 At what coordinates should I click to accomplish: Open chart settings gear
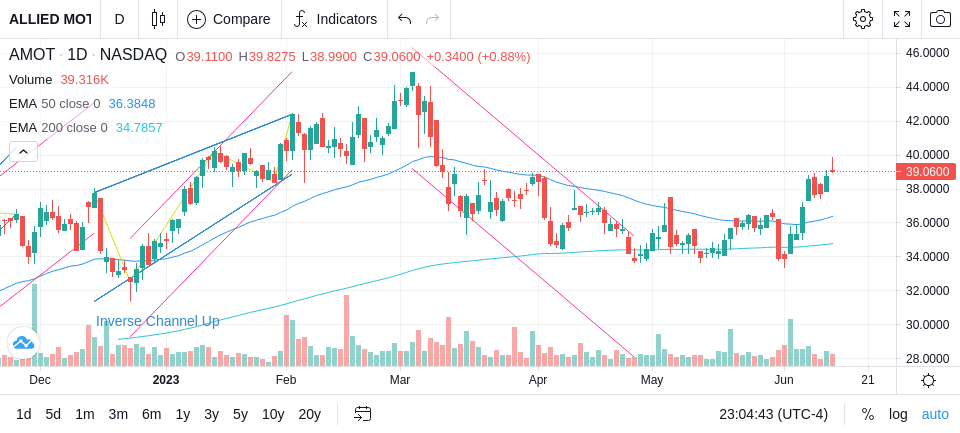click(863, 19)
